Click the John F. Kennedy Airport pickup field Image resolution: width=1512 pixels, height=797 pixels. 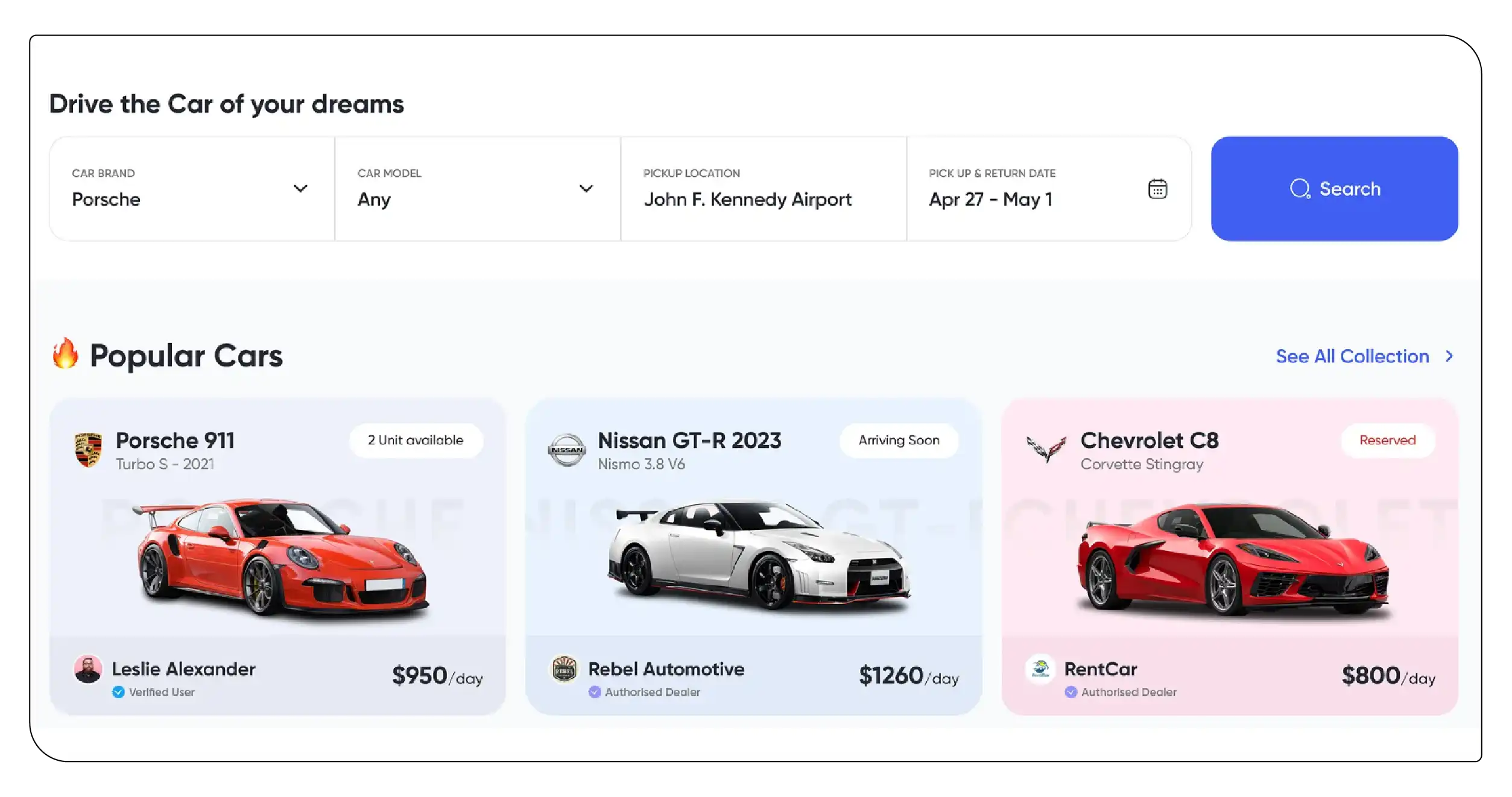point(747,200)
